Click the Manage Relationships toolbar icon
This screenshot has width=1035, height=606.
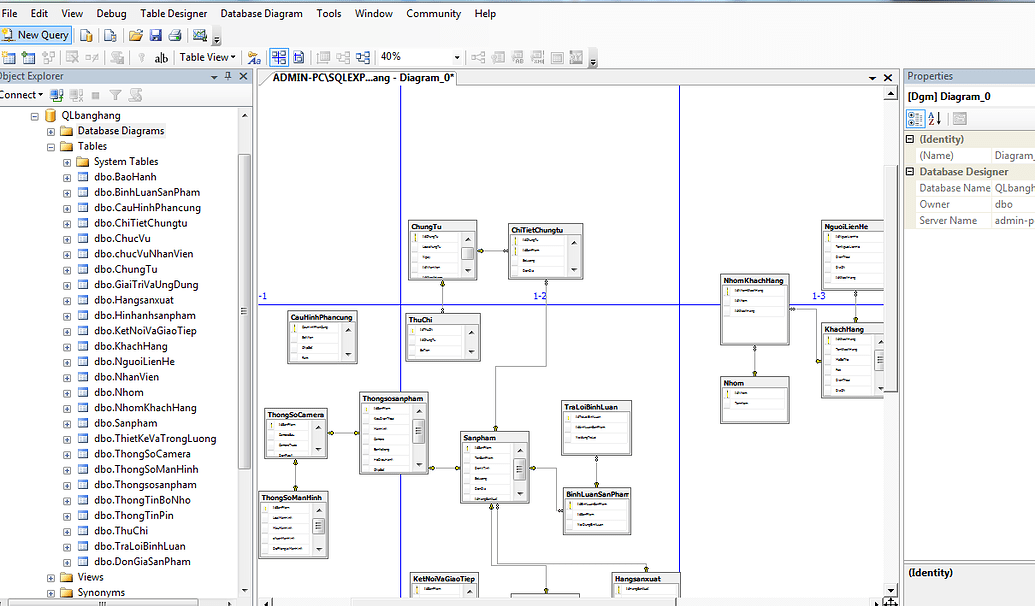(x=479, y=57)
